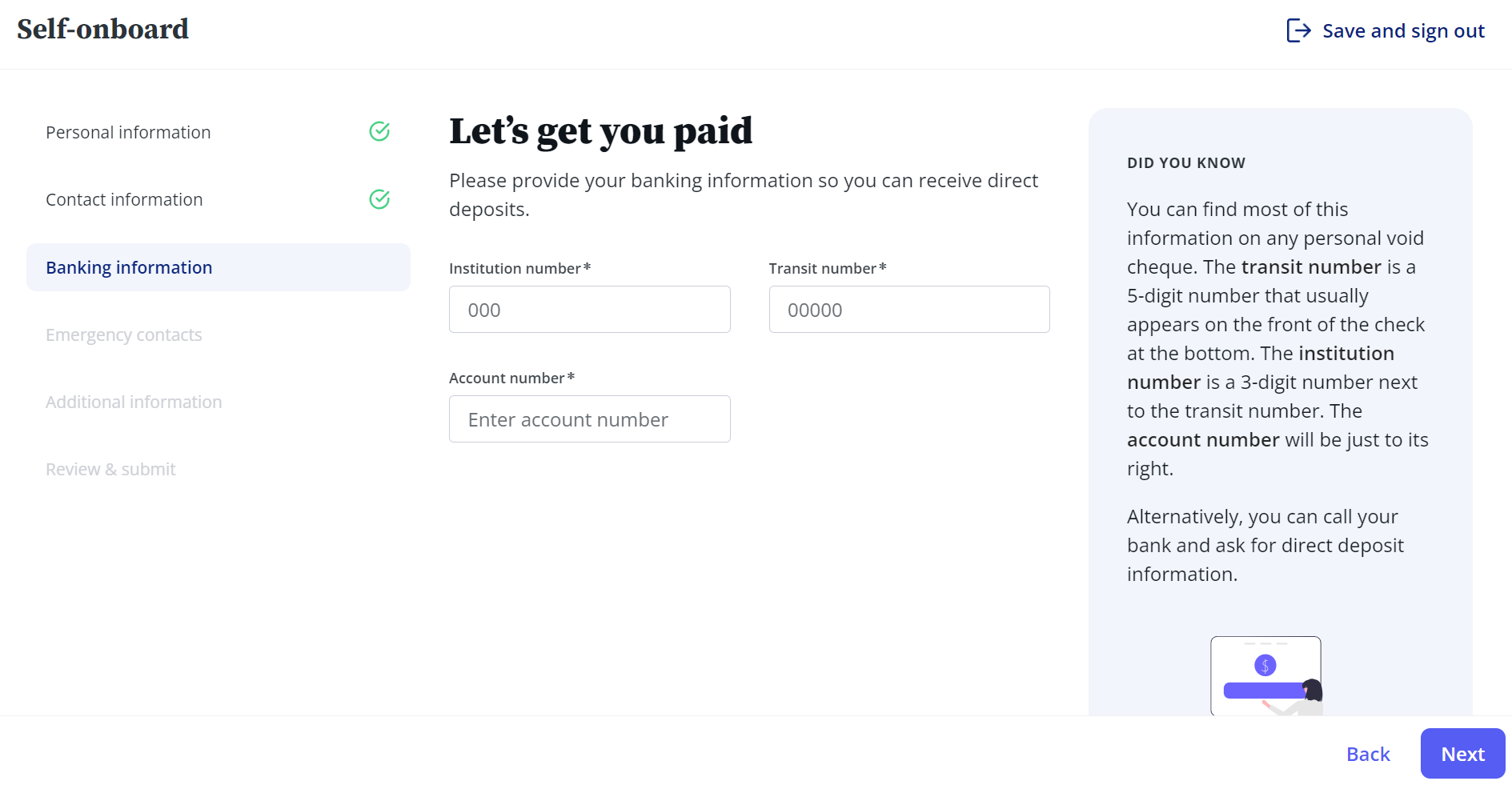Click the direct deposit illustration
The image size is (1512, 785).
[x=1266, y=675]
